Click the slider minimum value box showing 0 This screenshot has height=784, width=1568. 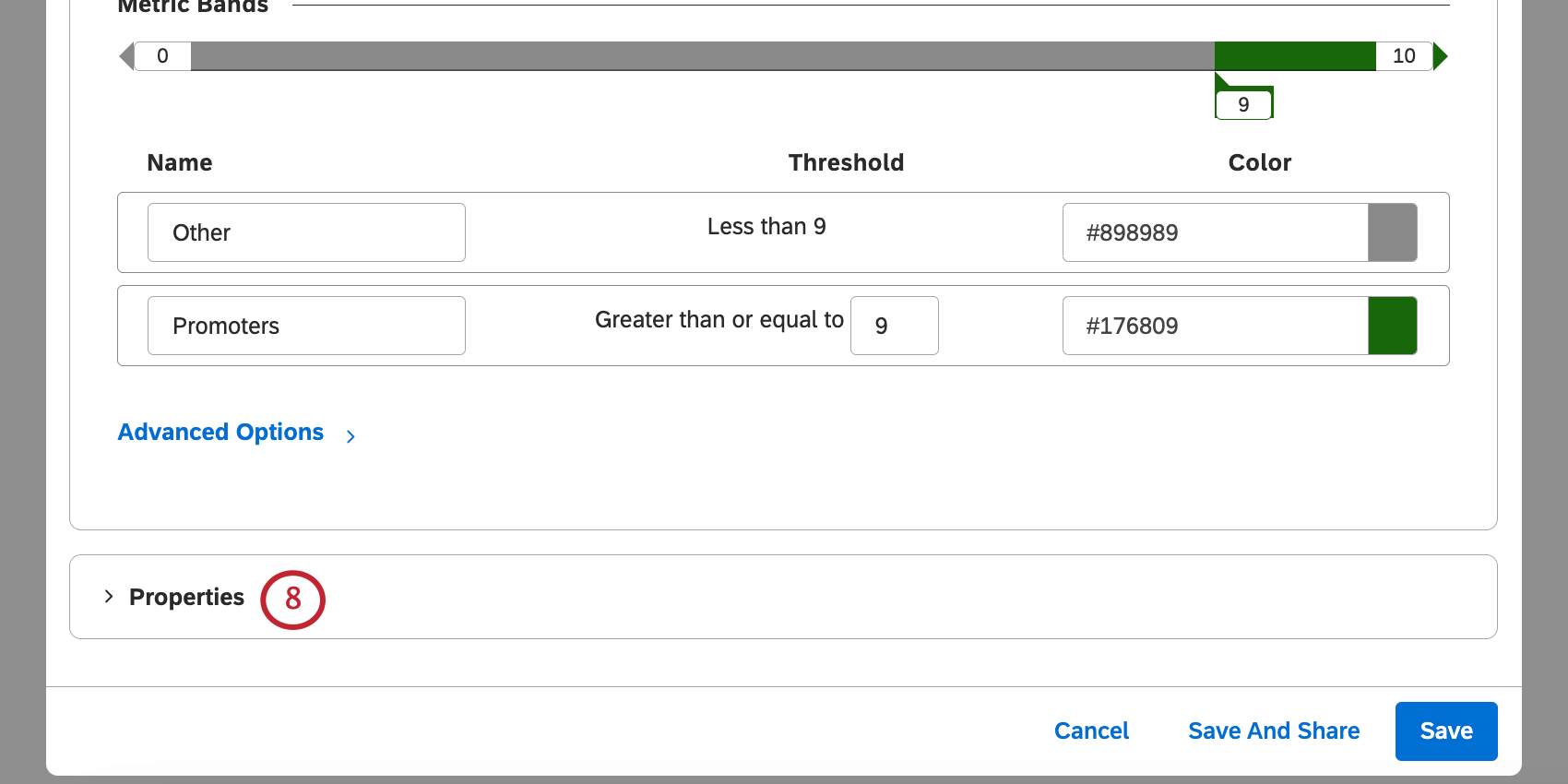[x=163, y=56]
